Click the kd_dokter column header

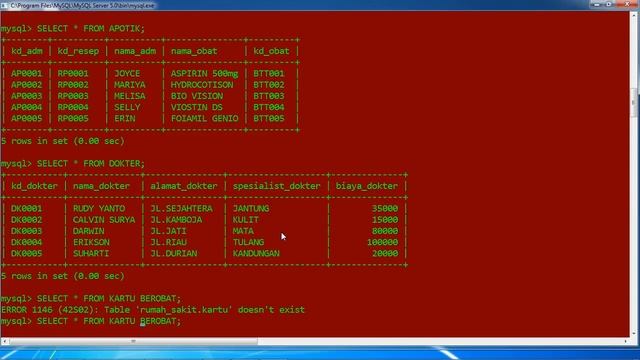34,186
